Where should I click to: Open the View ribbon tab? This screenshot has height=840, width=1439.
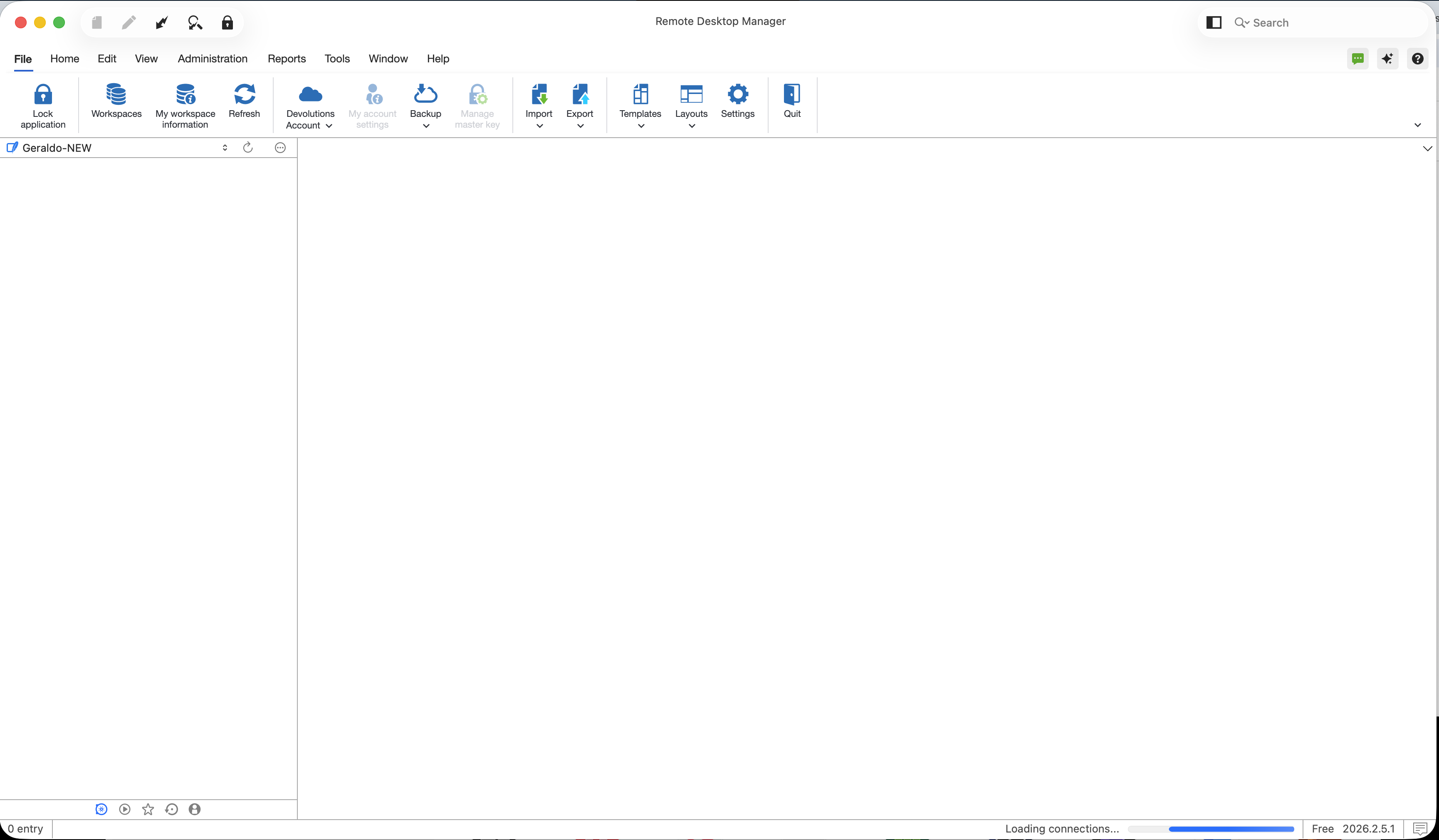click(x=146, y=59)
